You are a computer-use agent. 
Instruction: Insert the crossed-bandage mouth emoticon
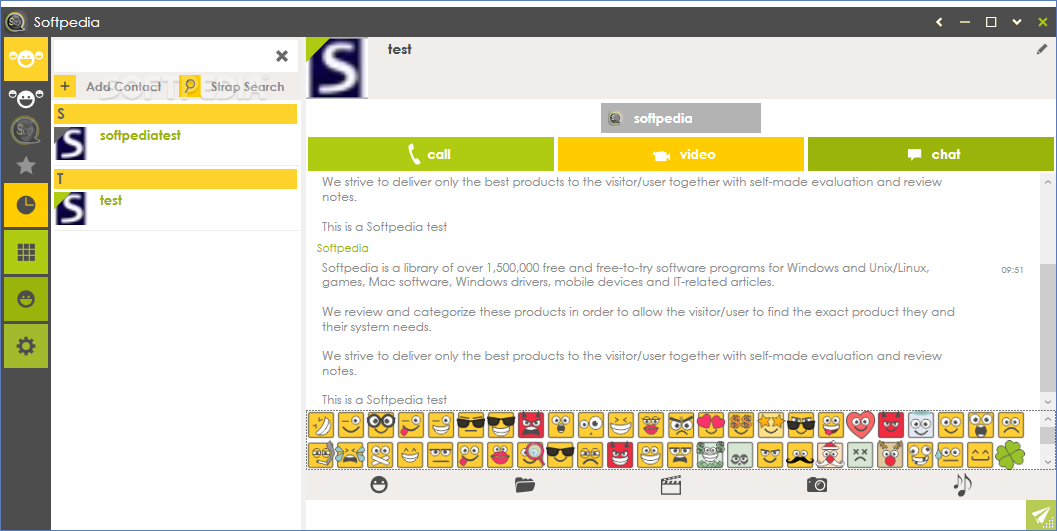coord(381,455)
